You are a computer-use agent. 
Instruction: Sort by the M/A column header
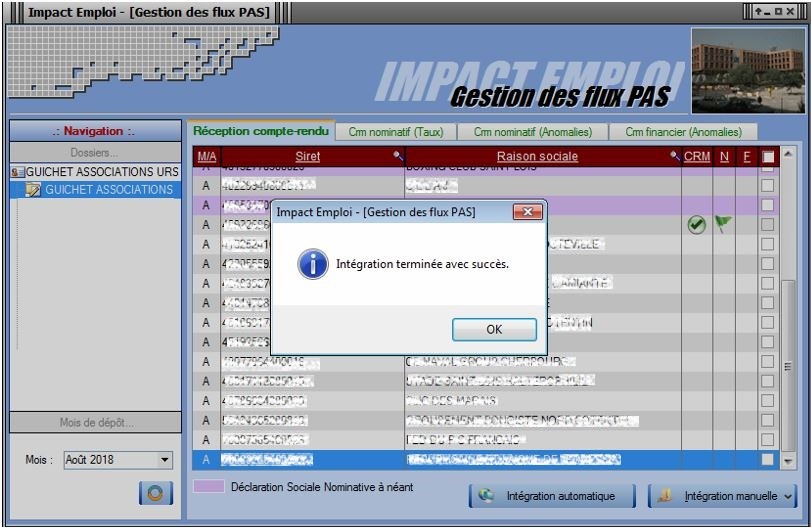pyautogui.click(x=207, y=156)
